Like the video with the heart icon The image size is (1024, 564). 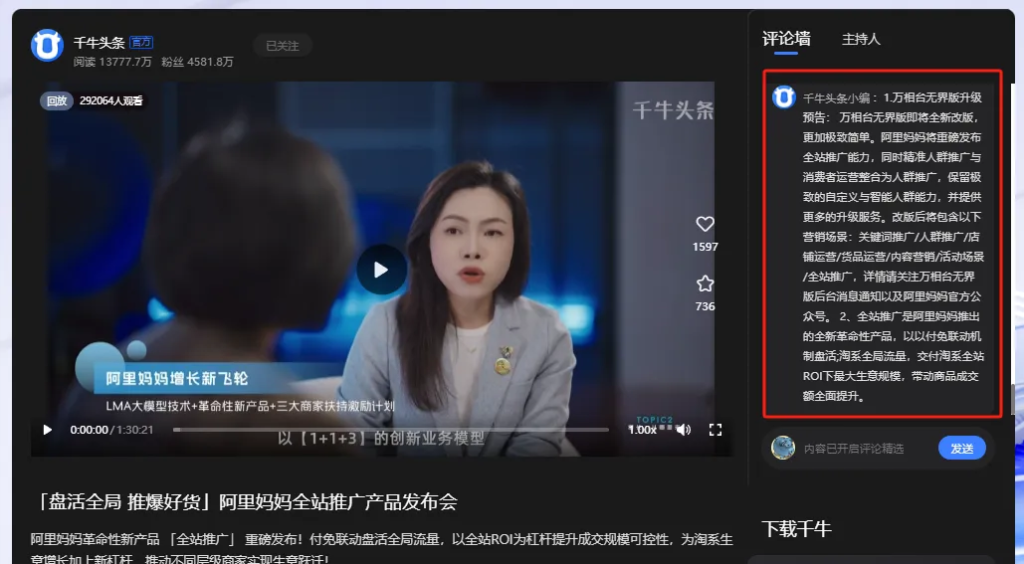click(705, 224)
